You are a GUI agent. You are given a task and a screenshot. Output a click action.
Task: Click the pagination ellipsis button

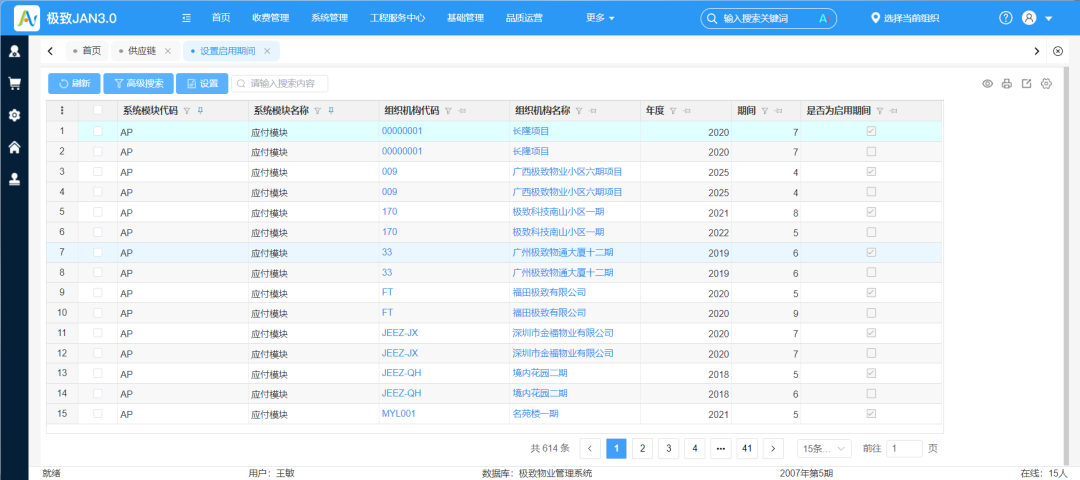[x=720, y=448]
